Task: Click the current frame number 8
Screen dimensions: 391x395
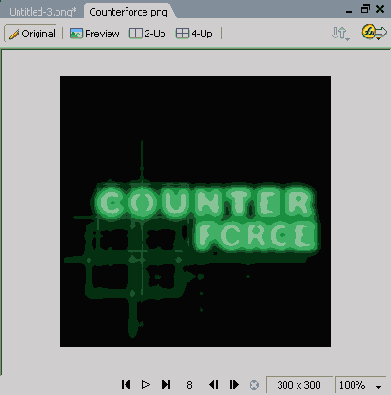Action: click(189, 385)
